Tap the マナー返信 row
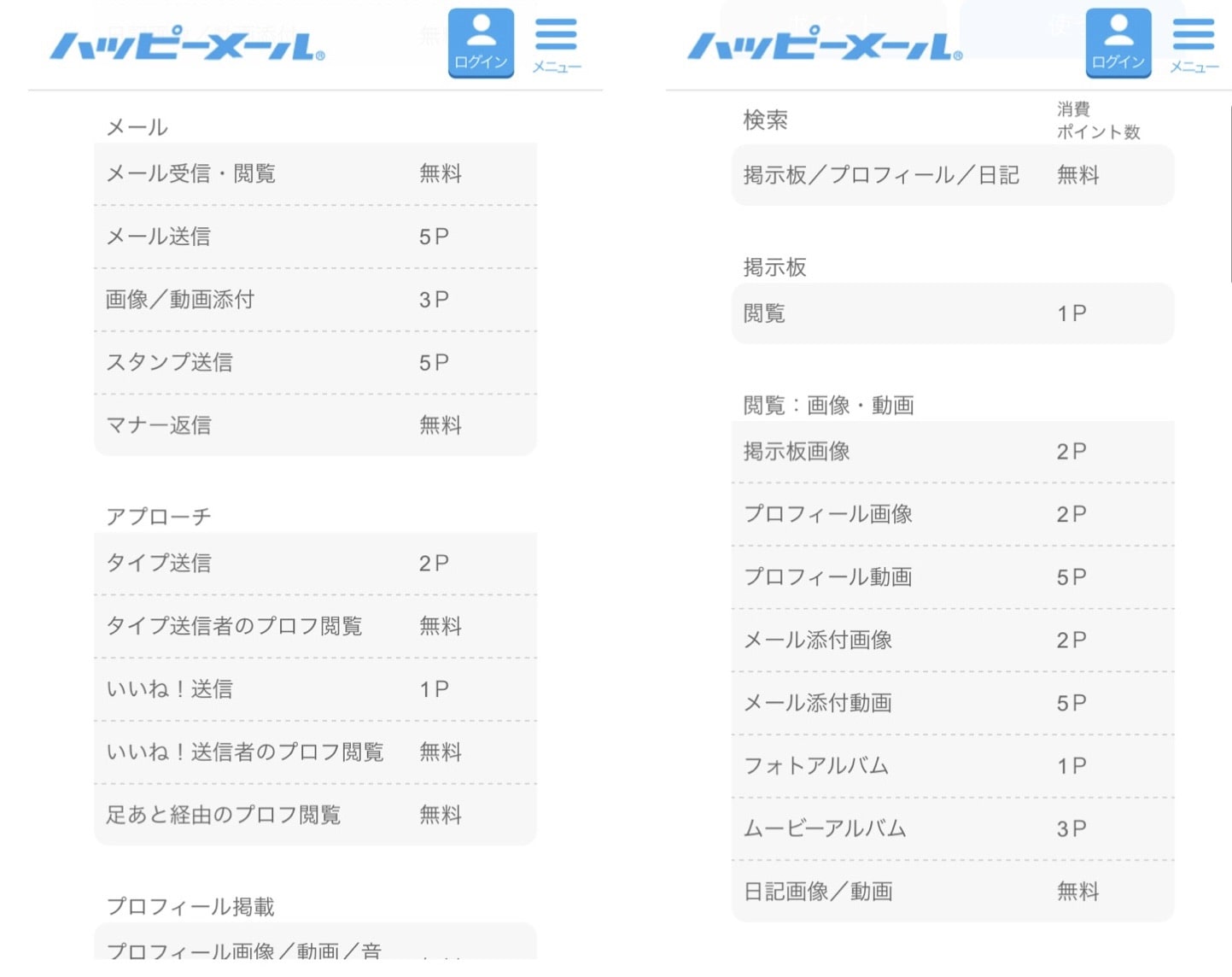This screenshot has height=977, width=1232. pos(315,425)
